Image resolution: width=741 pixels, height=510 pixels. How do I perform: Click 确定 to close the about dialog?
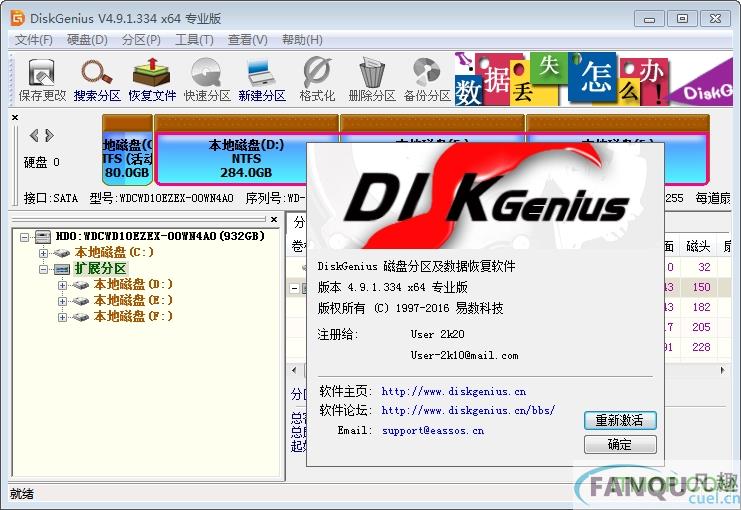point(620,445)
